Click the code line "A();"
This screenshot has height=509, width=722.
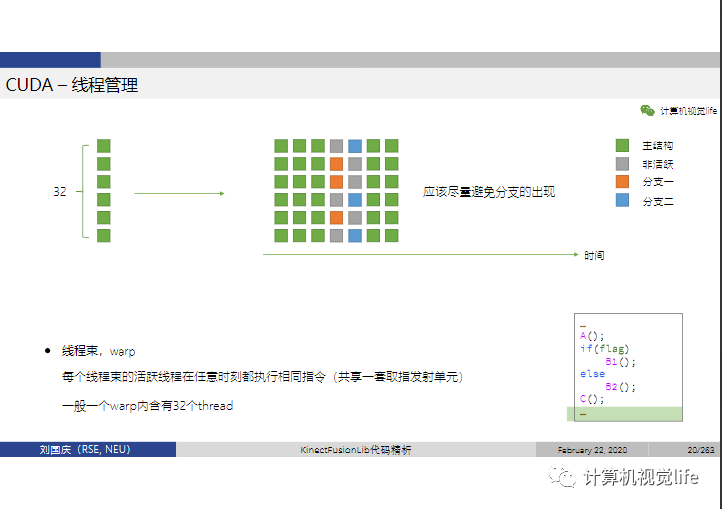click(592, 336)
